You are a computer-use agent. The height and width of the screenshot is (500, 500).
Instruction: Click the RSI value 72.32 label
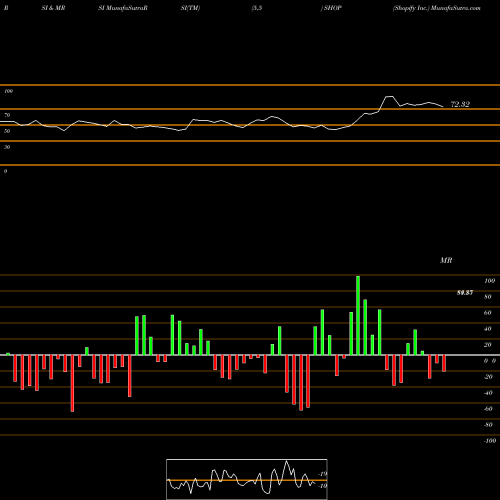point(460,104)
